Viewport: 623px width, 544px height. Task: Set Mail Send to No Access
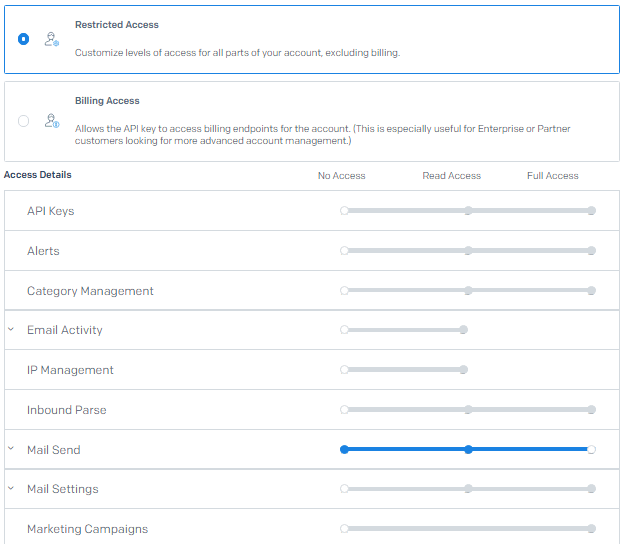click(x=344, y=449)
